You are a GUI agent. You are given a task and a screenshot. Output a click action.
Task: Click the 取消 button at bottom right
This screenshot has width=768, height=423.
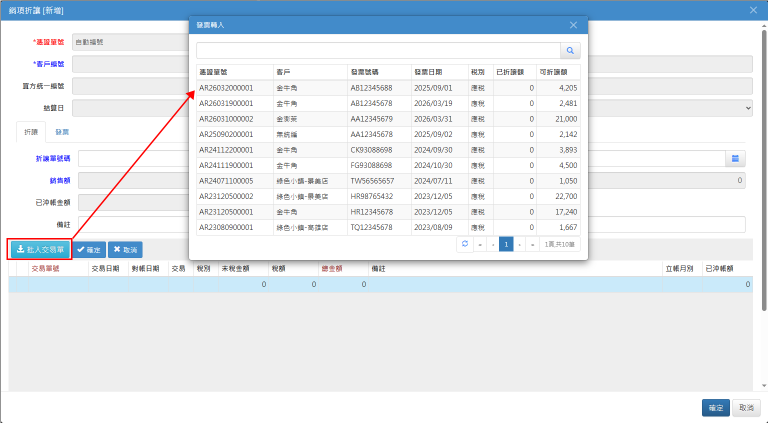click(x=746, y=407)
